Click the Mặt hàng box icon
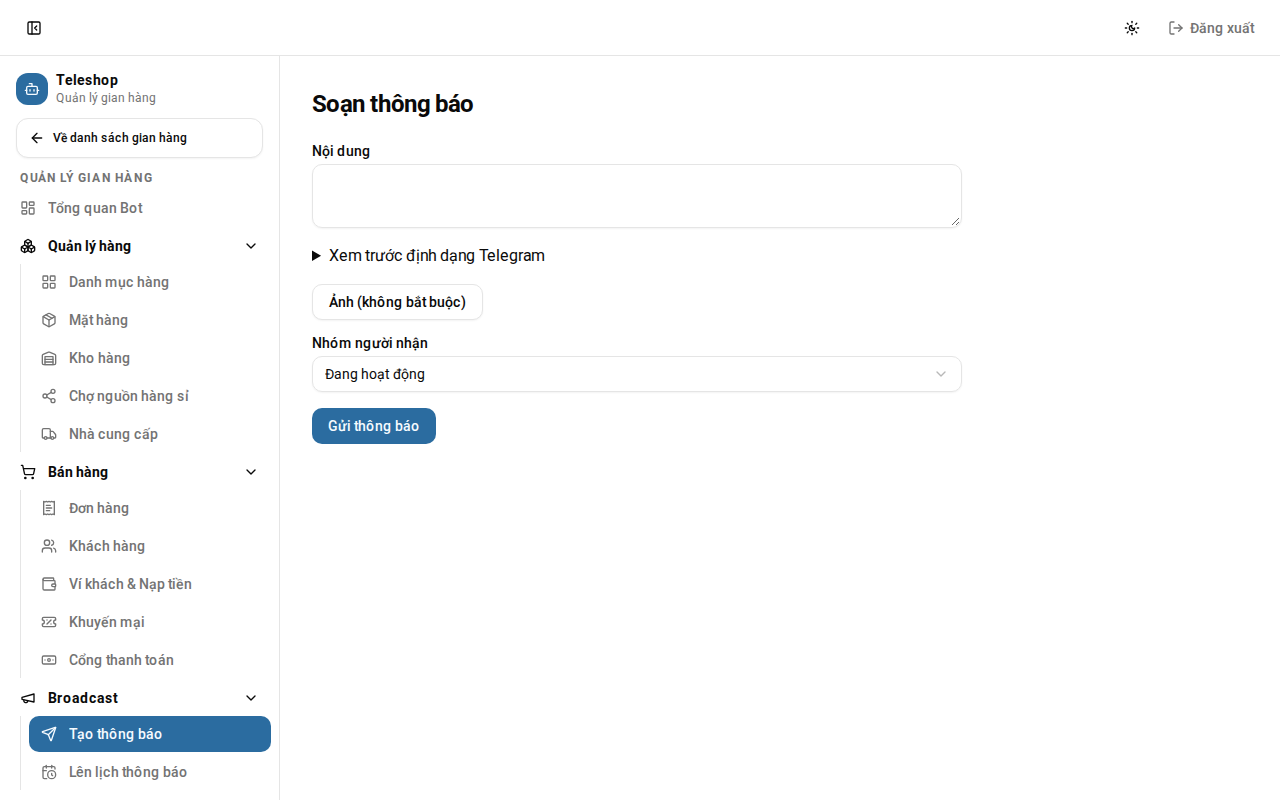 (x=49, y=320)
